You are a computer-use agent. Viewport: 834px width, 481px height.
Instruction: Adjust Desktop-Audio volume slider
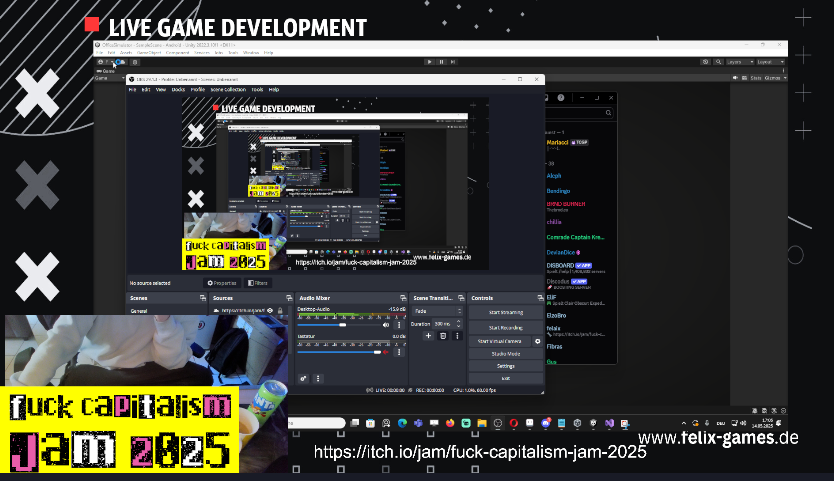click(x=340, y=325)
